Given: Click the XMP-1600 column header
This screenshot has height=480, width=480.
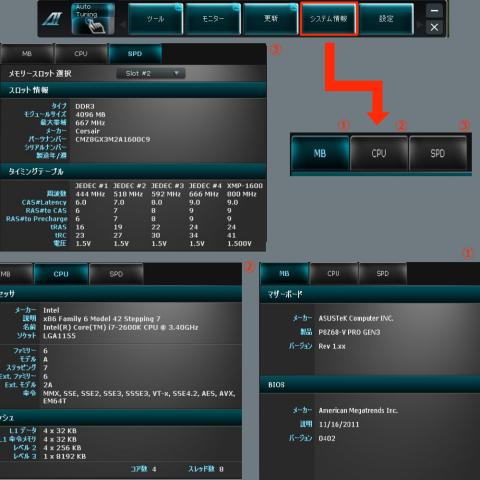Looking at the screenshot, I should click(x=245, y=186).
